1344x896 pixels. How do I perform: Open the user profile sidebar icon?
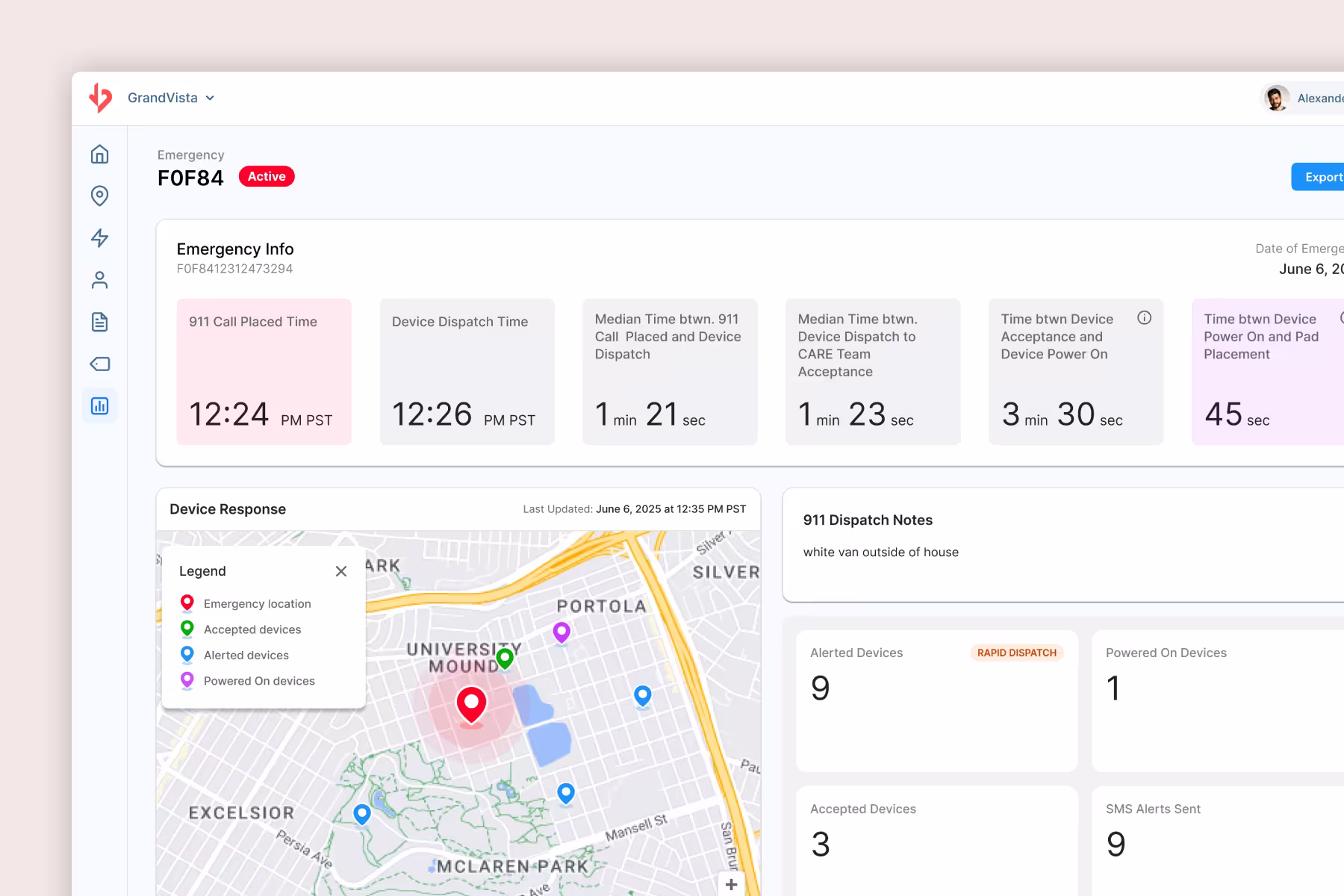point(99,280)
